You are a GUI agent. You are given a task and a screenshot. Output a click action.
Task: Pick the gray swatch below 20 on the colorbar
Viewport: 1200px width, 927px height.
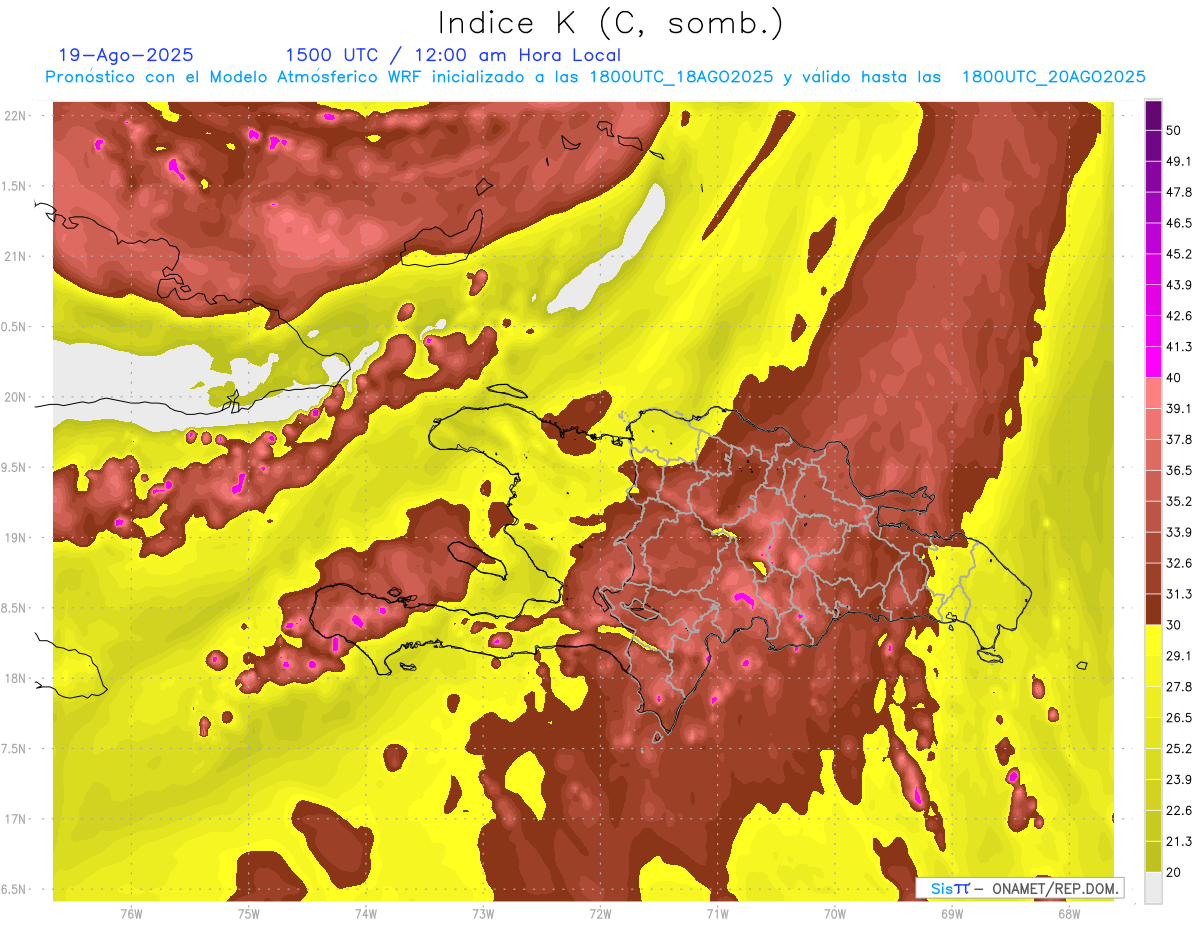point(1153,887)
